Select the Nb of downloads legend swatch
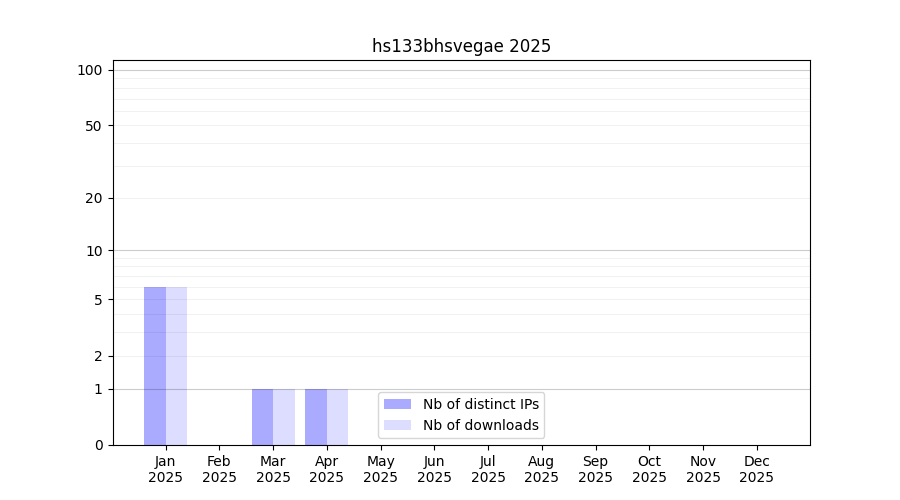Screen dimensions: 900x500 point(397,425)
